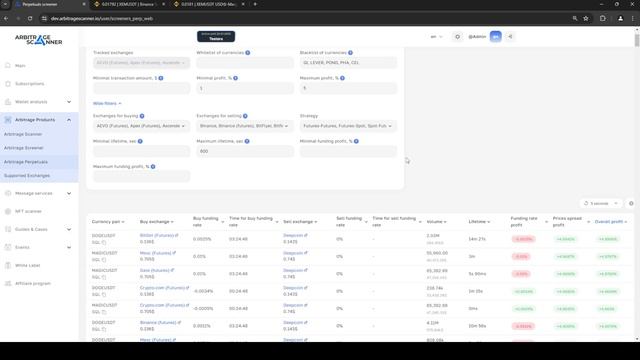Click the info icon beside Maximum profit
This screenshot has height=360, width=640.
point(342,78)
